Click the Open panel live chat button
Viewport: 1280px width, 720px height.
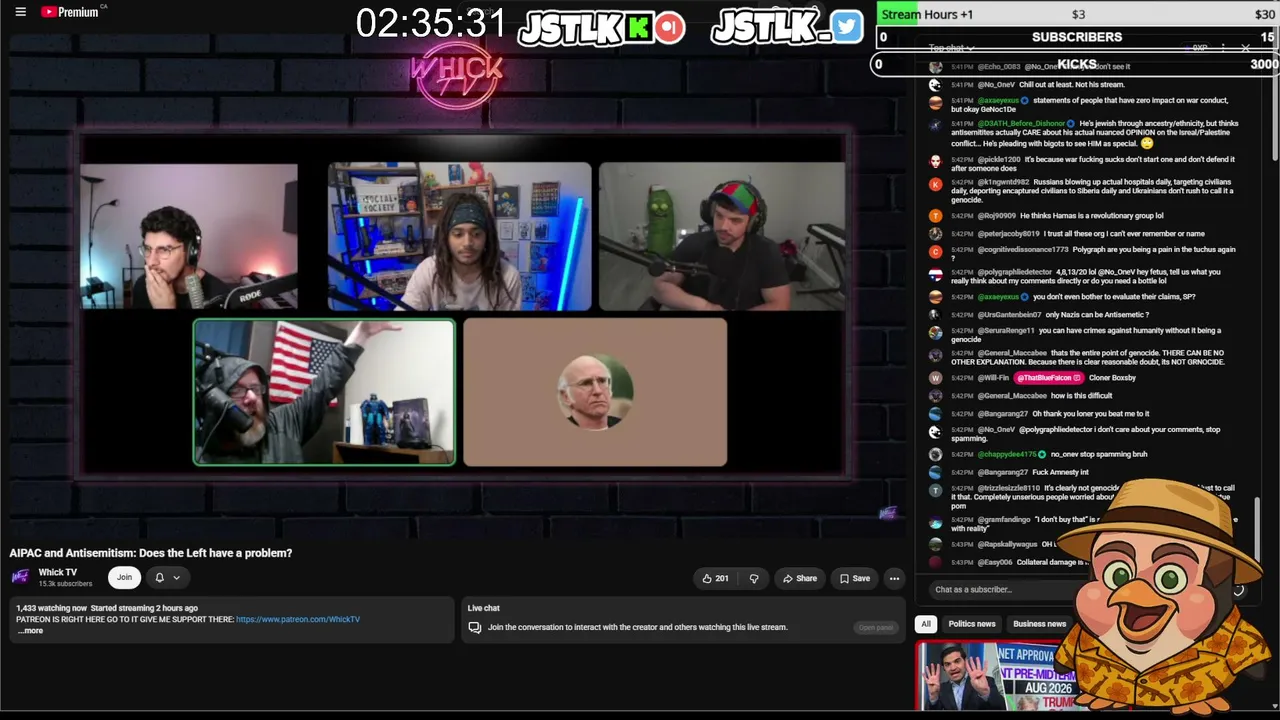click(876, 628)
